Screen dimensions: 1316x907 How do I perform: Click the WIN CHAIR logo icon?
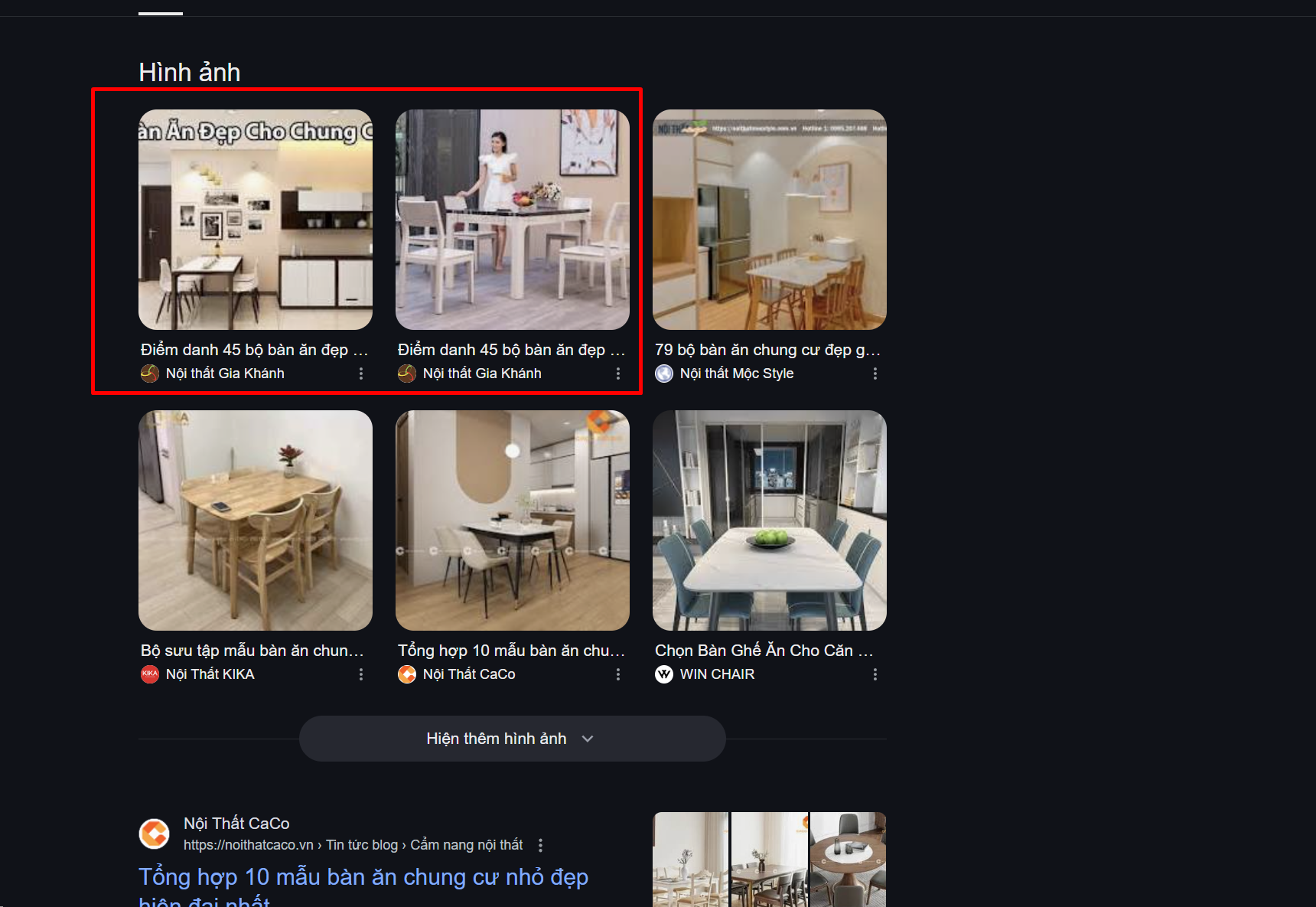[x=664, y=674]
